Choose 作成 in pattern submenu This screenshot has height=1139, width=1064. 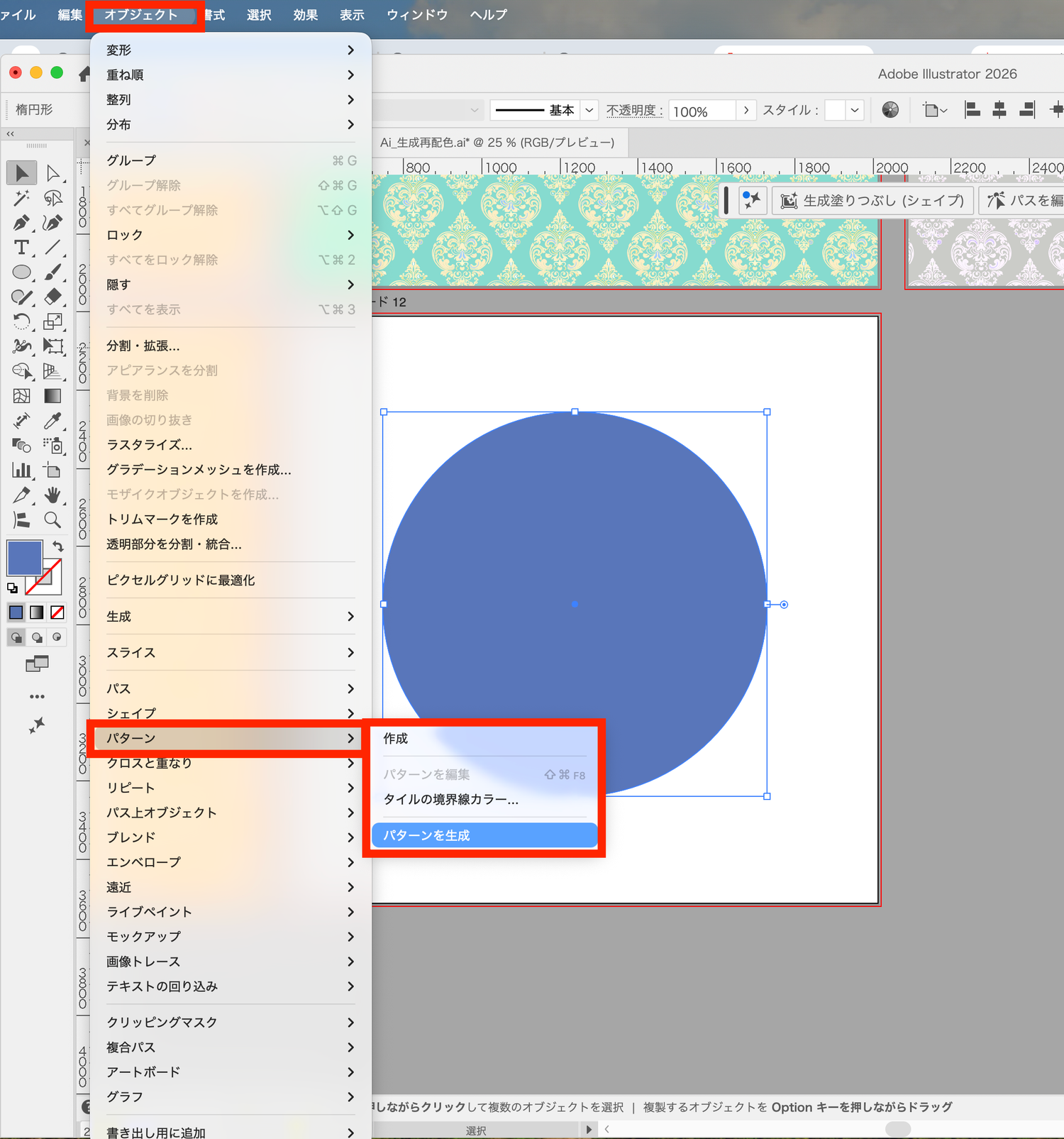(x=484, y=739)
